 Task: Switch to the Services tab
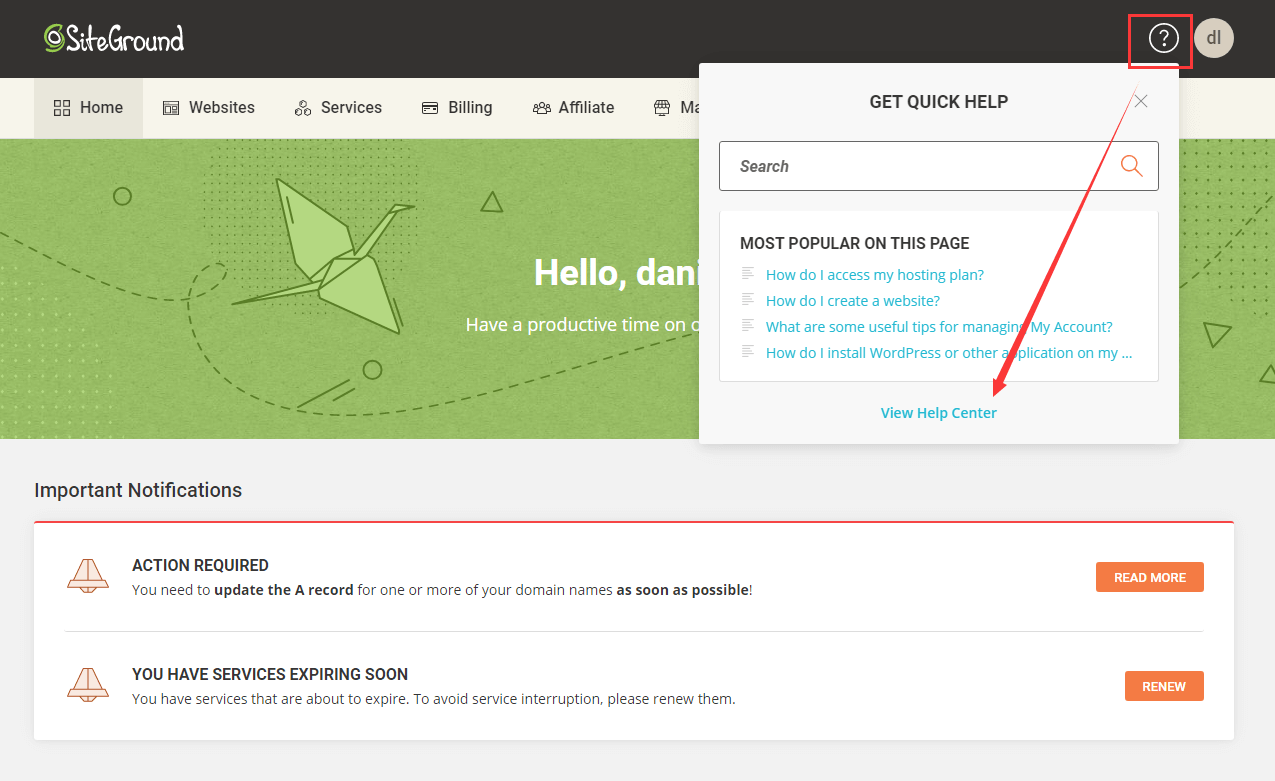[x=338, y=107]
